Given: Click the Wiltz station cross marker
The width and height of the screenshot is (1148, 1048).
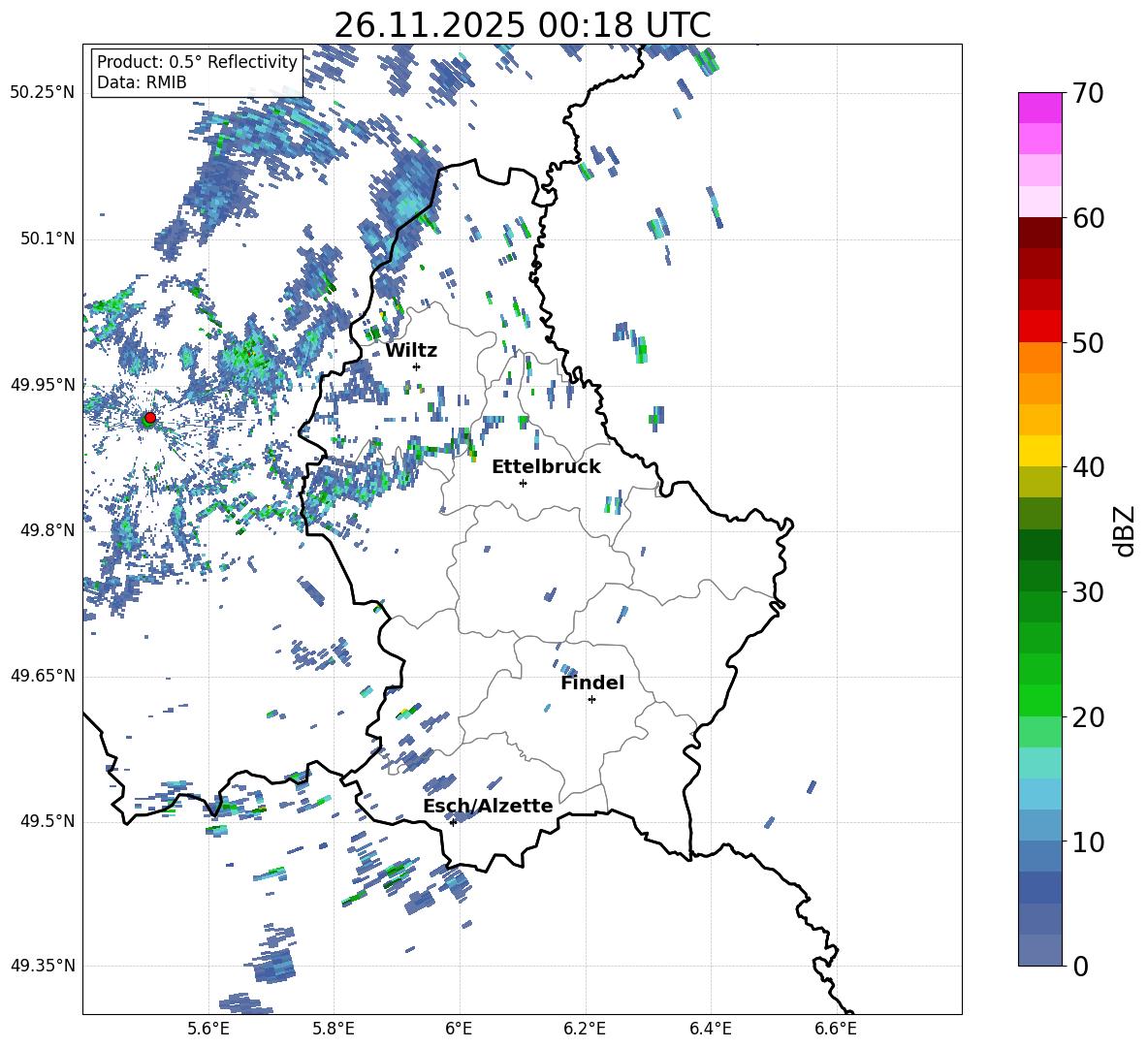Looking at the screenshot, I should tap(417, 366).
